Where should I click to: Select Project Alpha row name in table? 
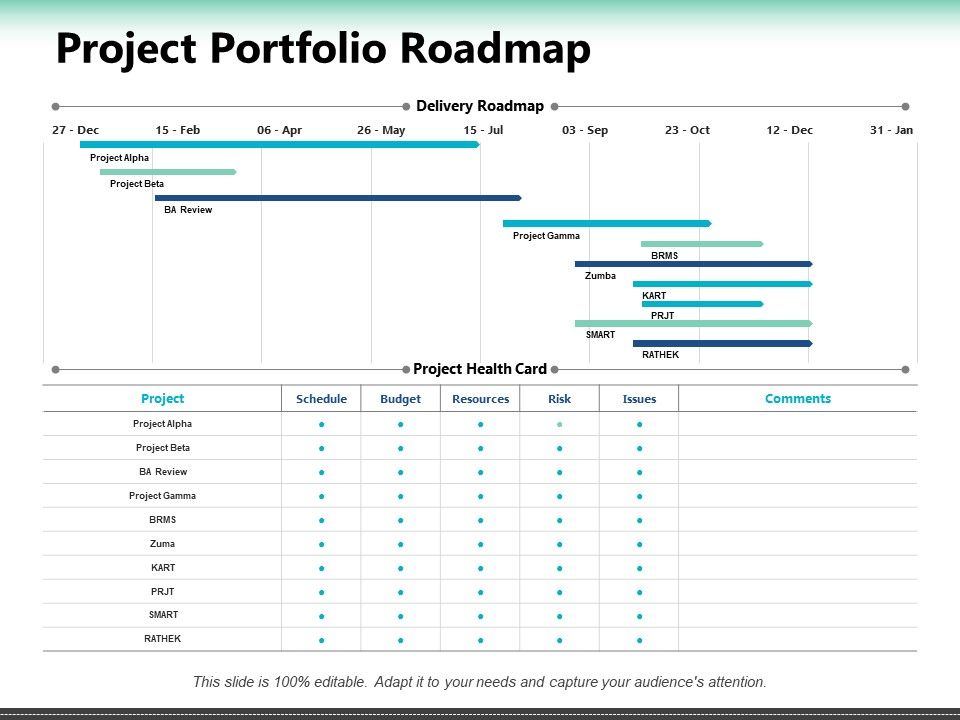[162, 424]
